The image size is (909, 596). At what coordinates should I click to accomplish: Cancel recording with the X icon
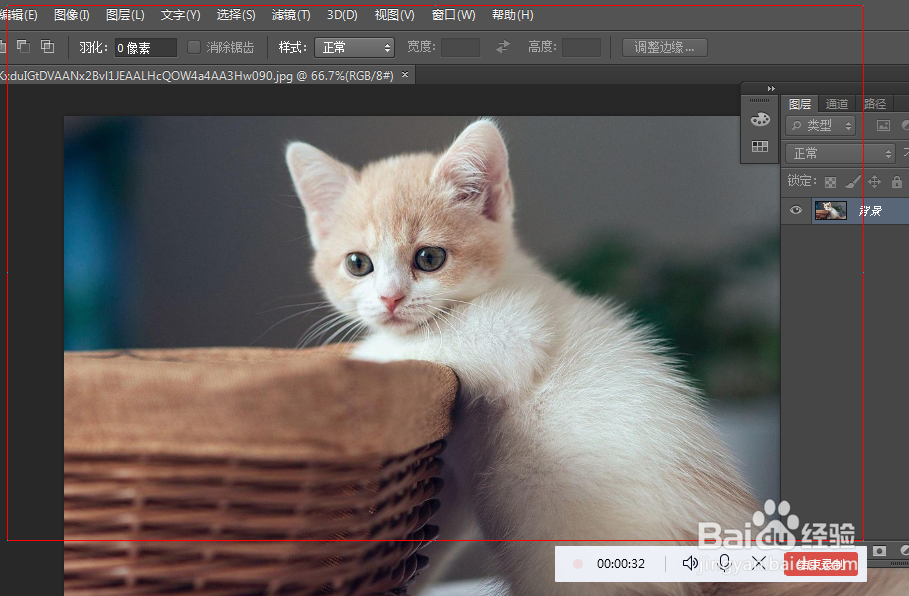coord(759,562)
